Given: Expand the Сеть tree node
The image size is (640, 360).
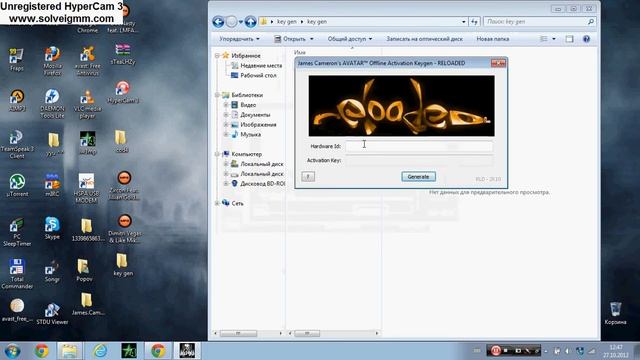Looking at the screenshot, I should (217, 203).
